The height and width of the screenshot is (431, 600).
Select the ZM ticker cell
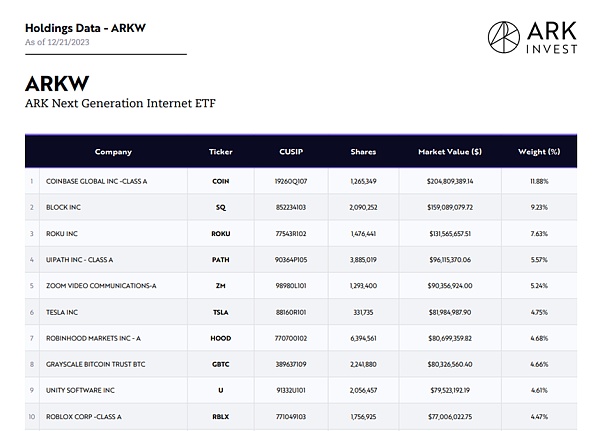click(x=221, y=286)
